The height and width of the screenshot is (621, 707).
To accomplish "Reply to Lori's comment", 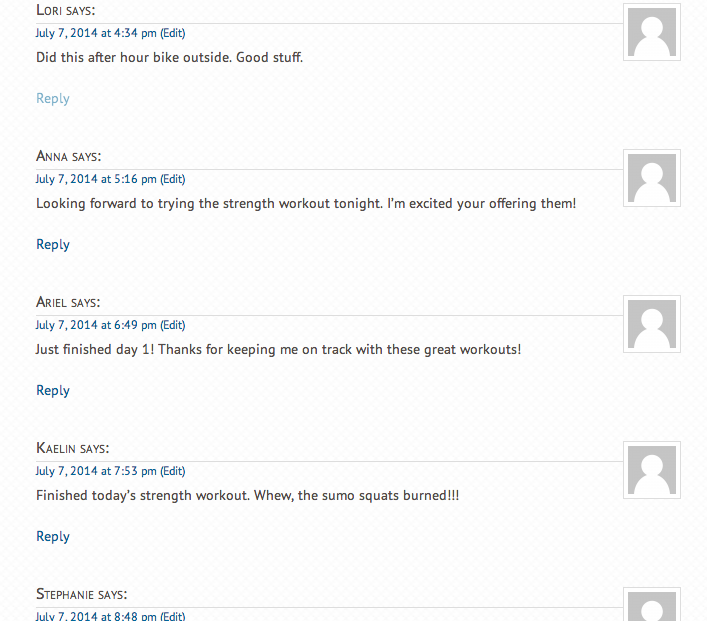I will click(53, 98).
